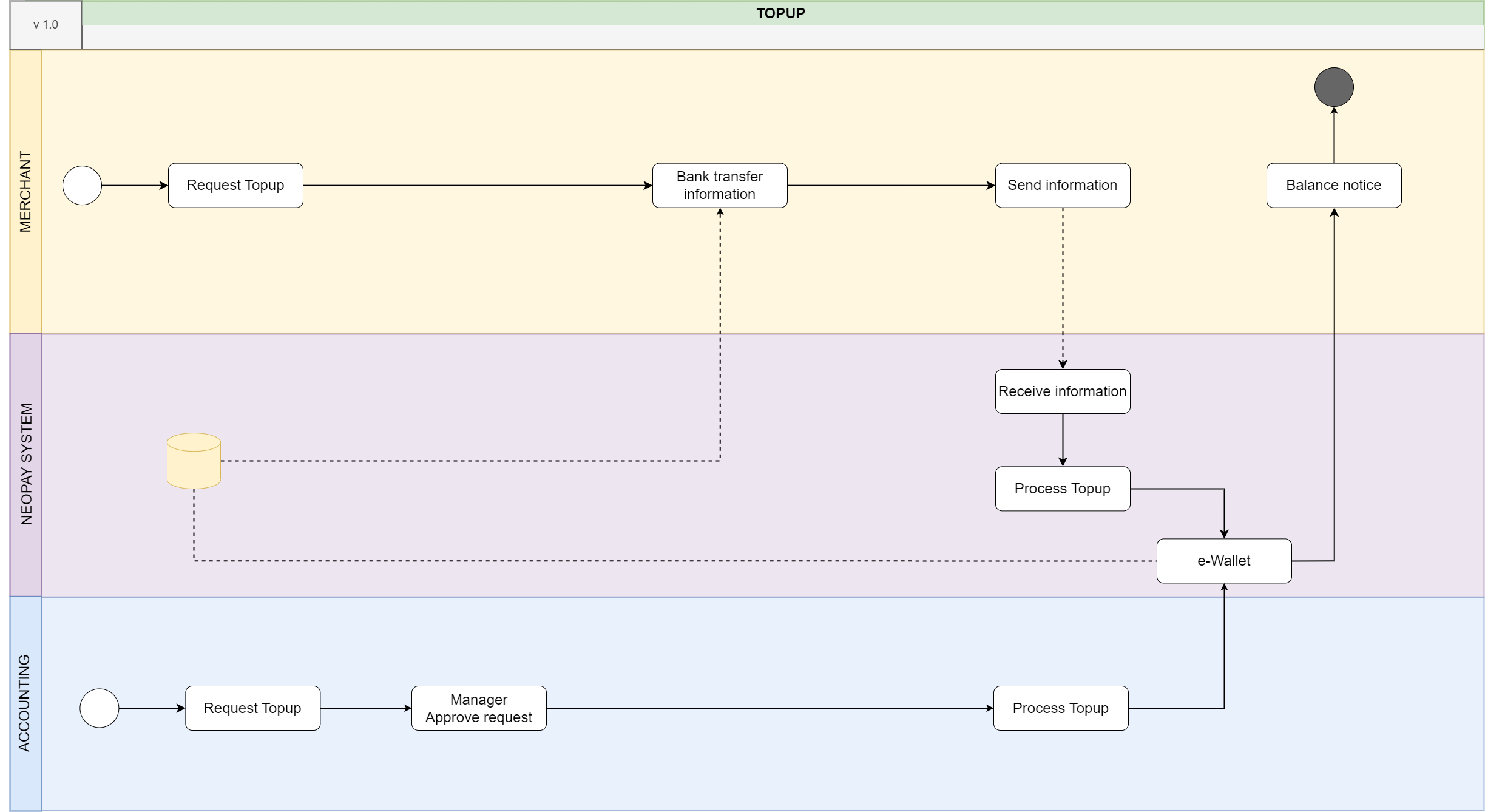Click the Bank transfer information box
Image resolution: width=1485 pixels, height=812 pixels.
(x=720, y=185)
